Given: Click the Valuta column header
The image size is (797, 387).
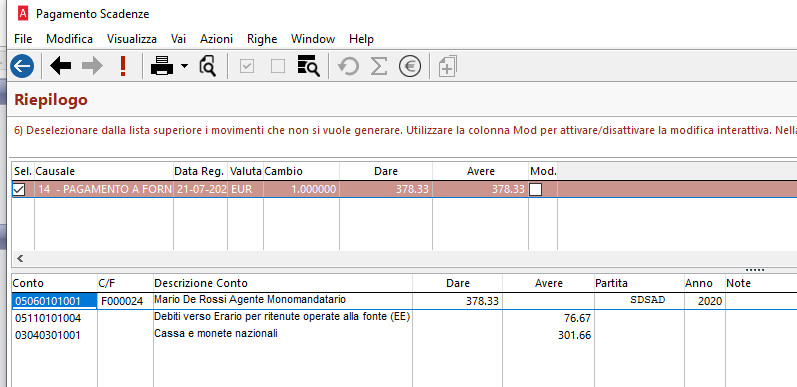Looking at the screenshot, I should pyautogui.click(x=246, y=171).
